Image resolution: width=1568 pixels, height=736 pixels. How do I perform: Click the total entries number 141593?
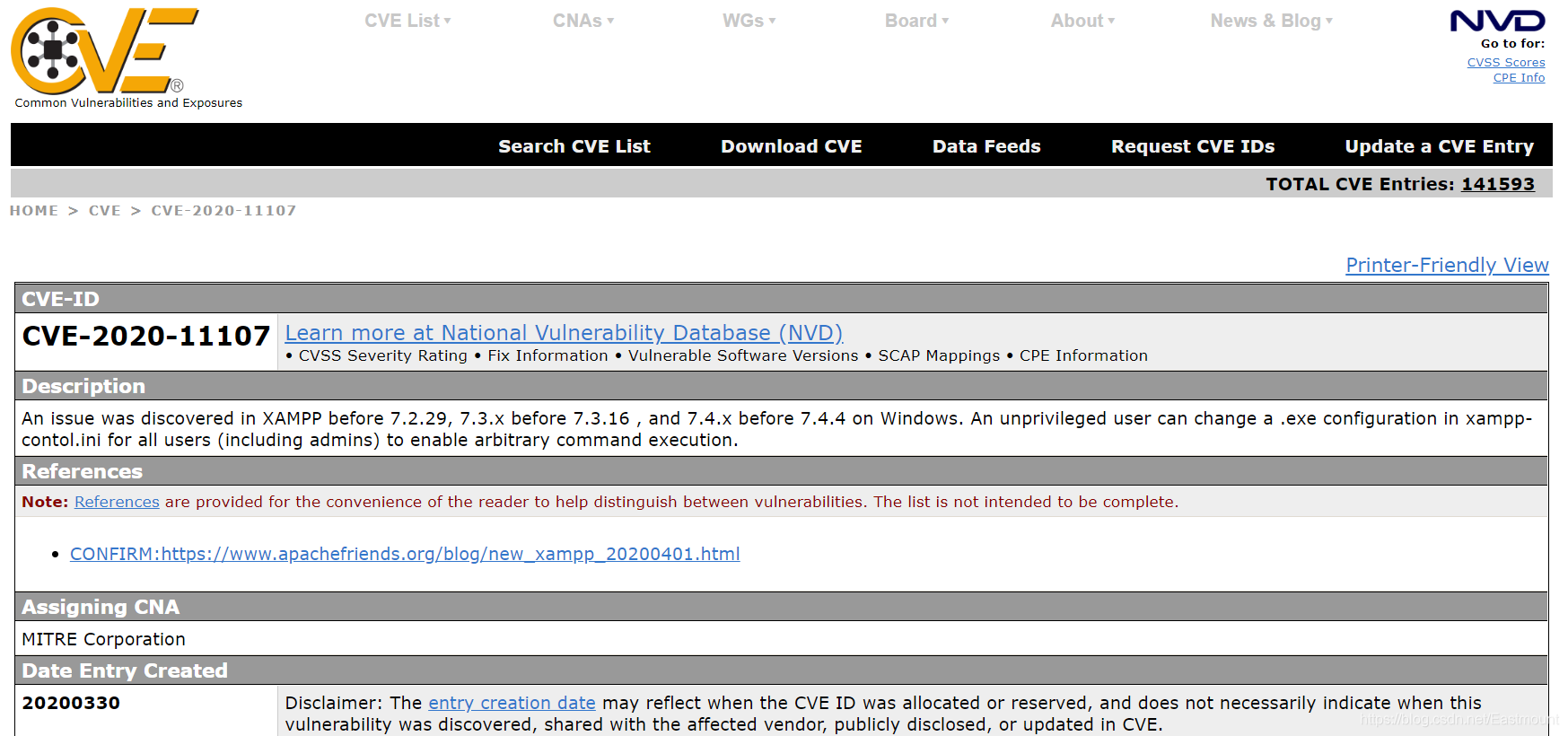tap(1498, 184)
